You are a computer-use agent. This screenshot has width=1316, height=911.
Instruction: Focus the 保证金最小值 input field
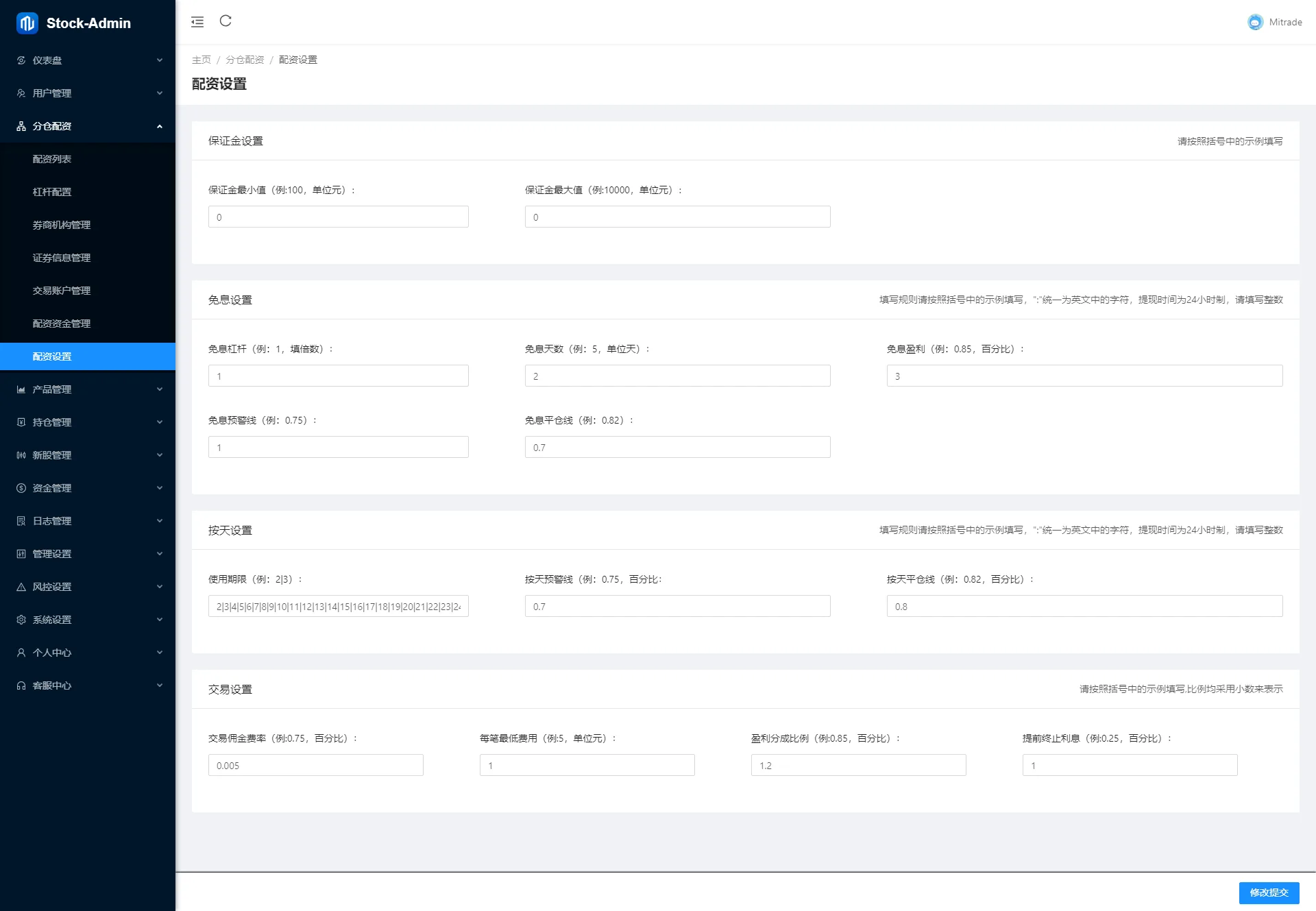click(x=339, y=217)
